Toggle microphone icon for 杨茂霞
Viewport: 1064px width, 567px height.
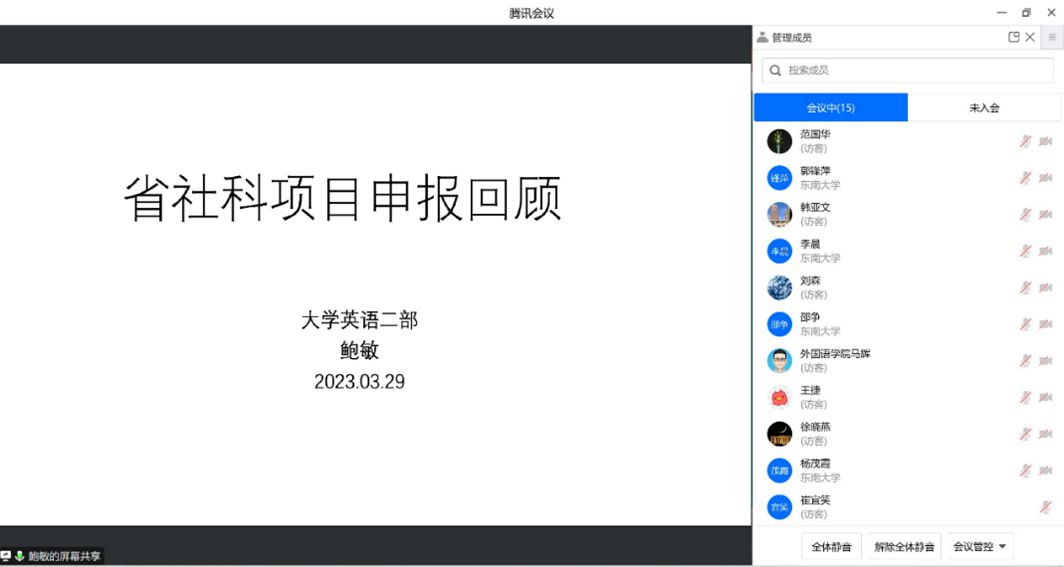point(1025,471)
